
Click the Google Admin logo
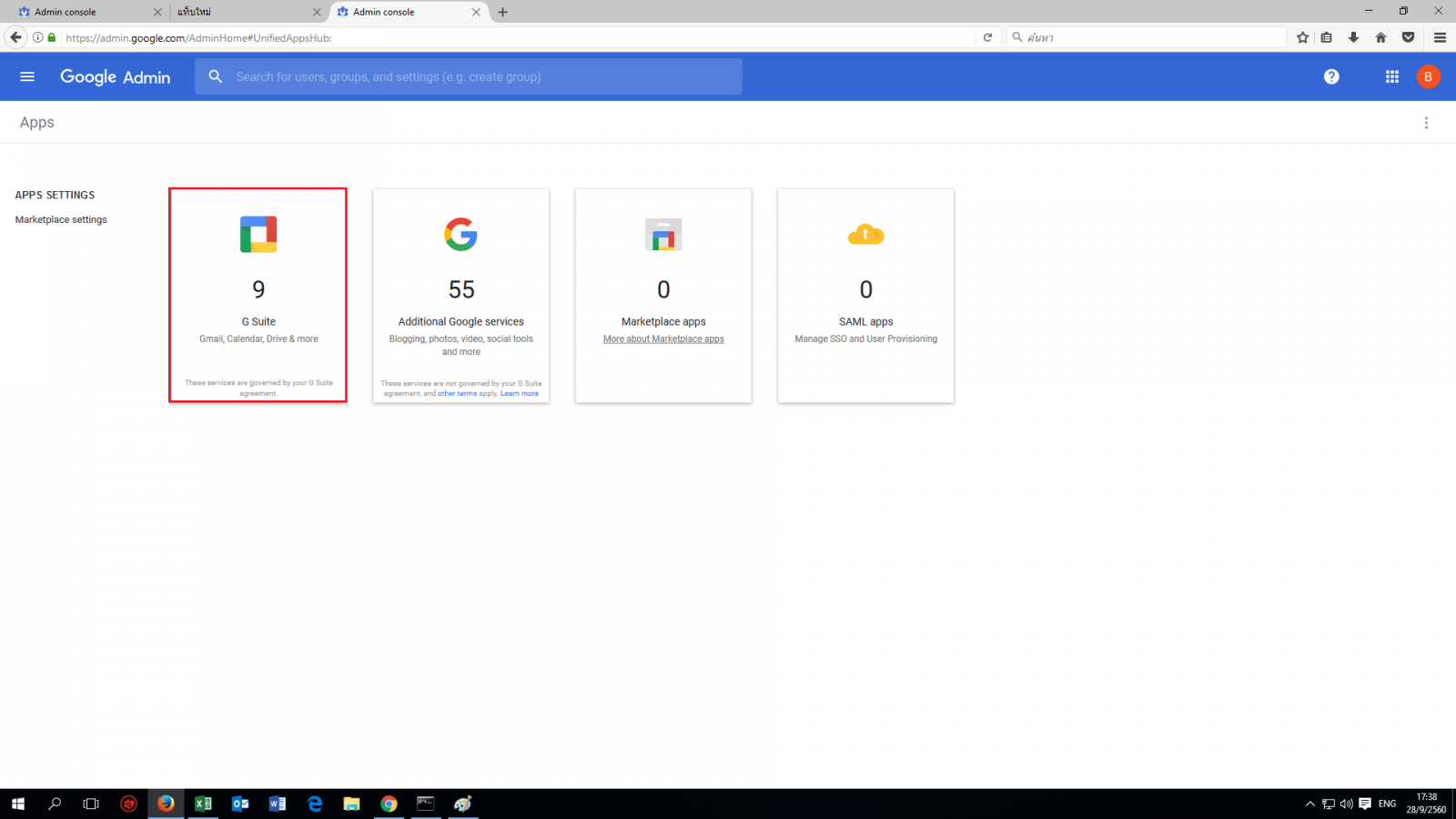click(x=115, y=77)
